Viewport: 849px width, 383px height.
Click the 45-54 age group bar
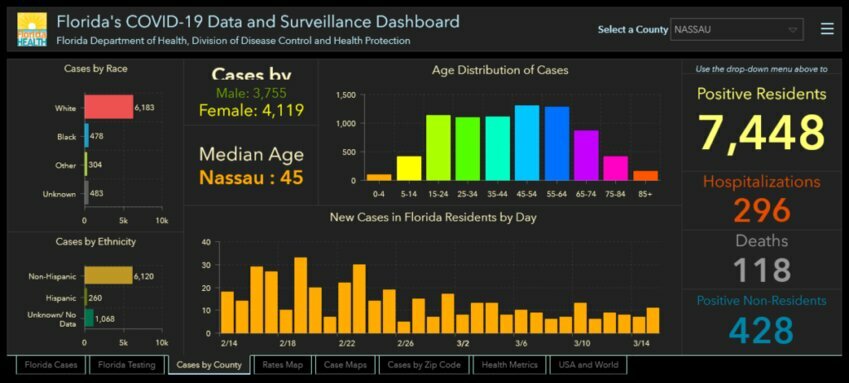pos(527,142)
